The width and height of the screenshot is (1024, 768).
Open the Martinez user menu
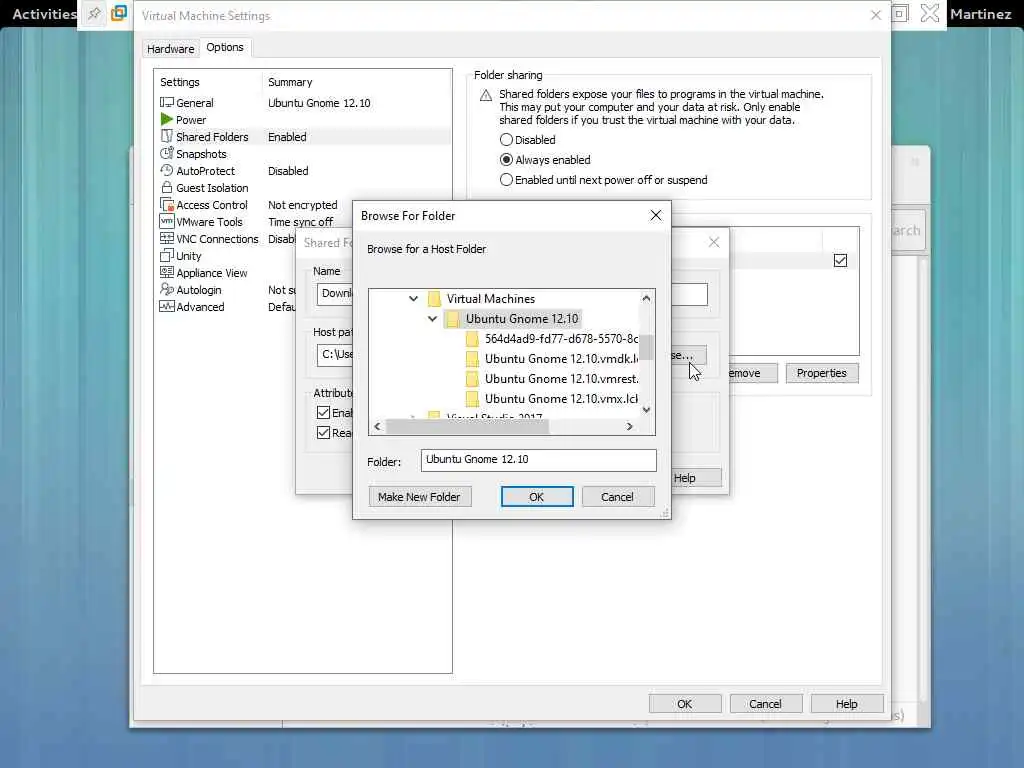pyautogui.click(x=980, y=14)
